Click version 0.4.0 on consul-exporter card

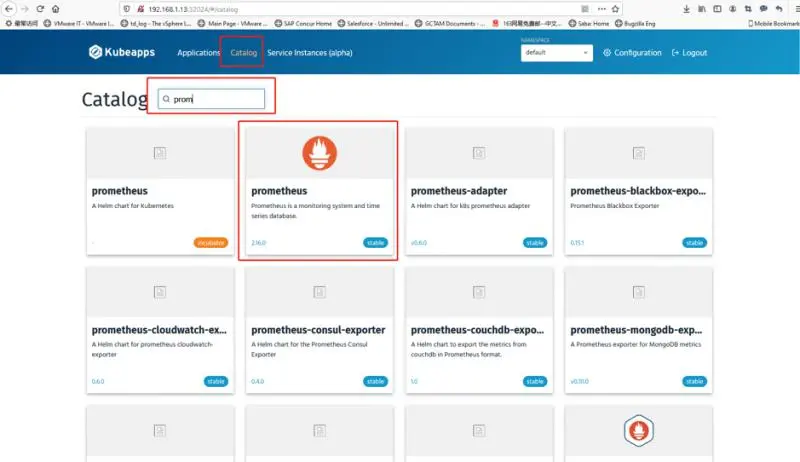pos(258,381)
